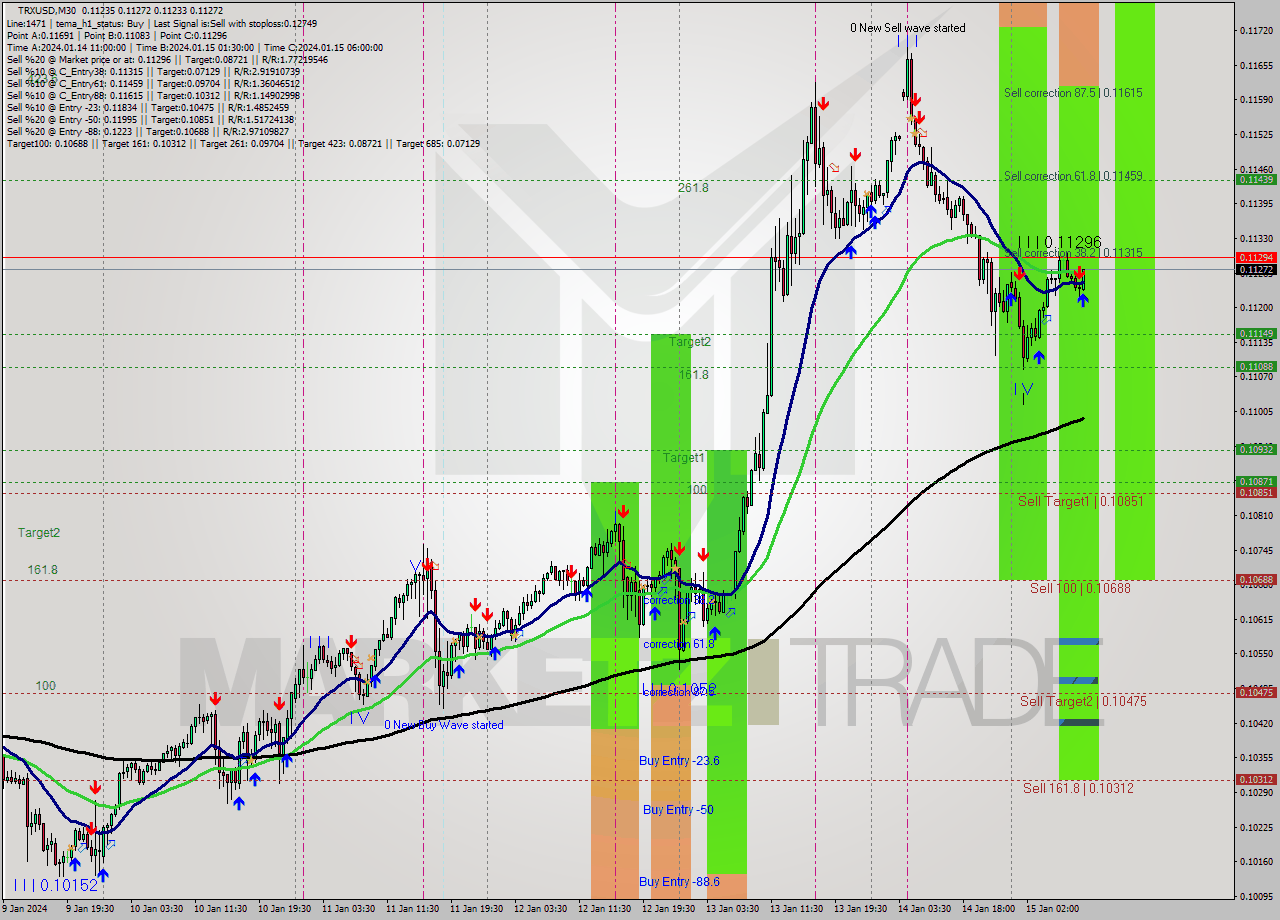Click the '9 Jan 2024' time axis label
Viewport: 1280px width, 920px height.
pos(26,909)
